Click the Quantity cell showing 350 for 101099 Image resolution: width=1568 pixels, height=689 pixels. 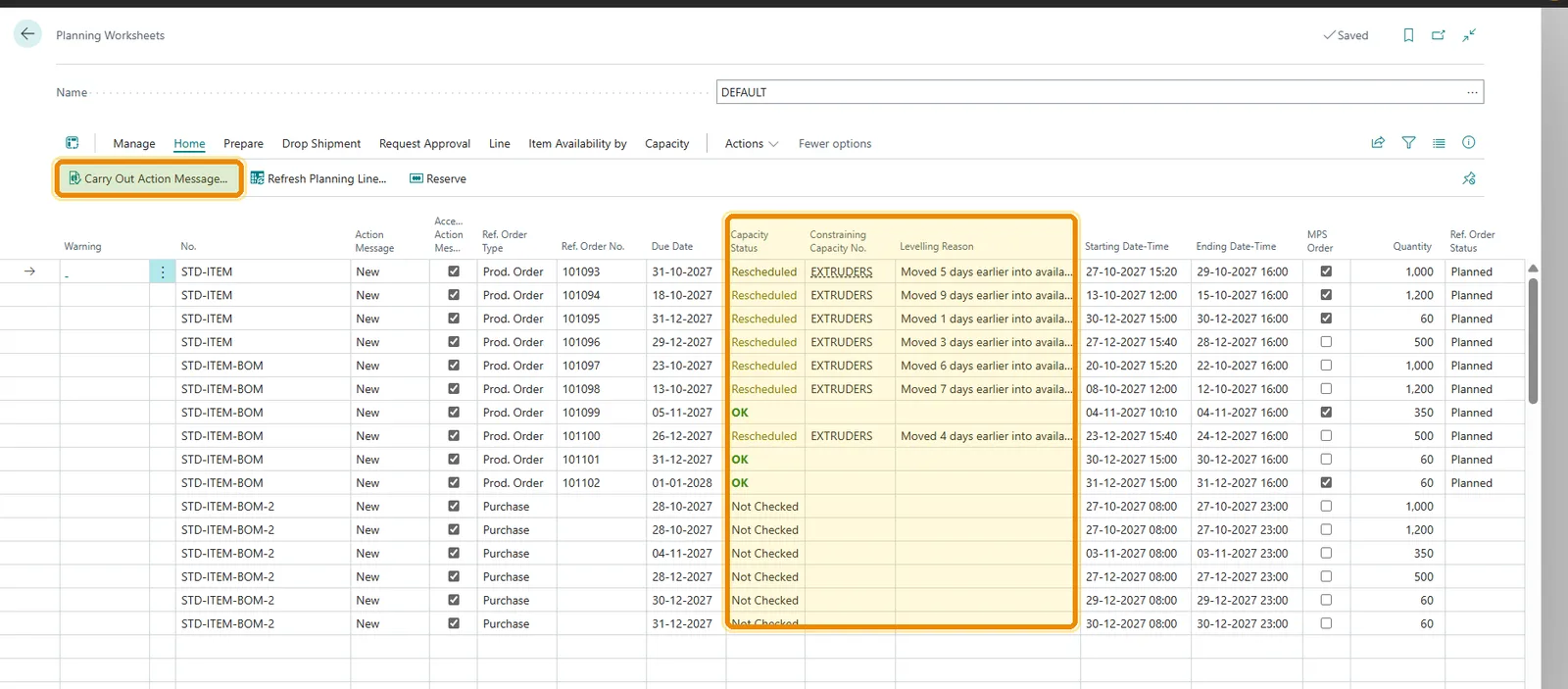[1424, 413]
